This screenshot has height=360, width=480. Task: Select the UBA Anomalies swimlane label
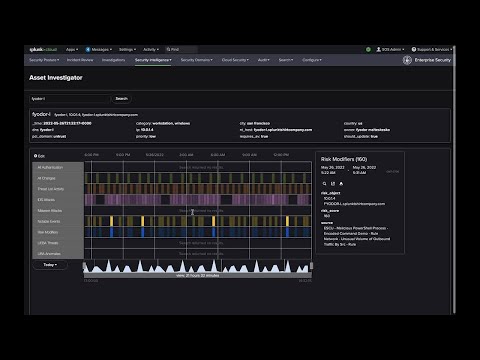click(x=58, y=254)
